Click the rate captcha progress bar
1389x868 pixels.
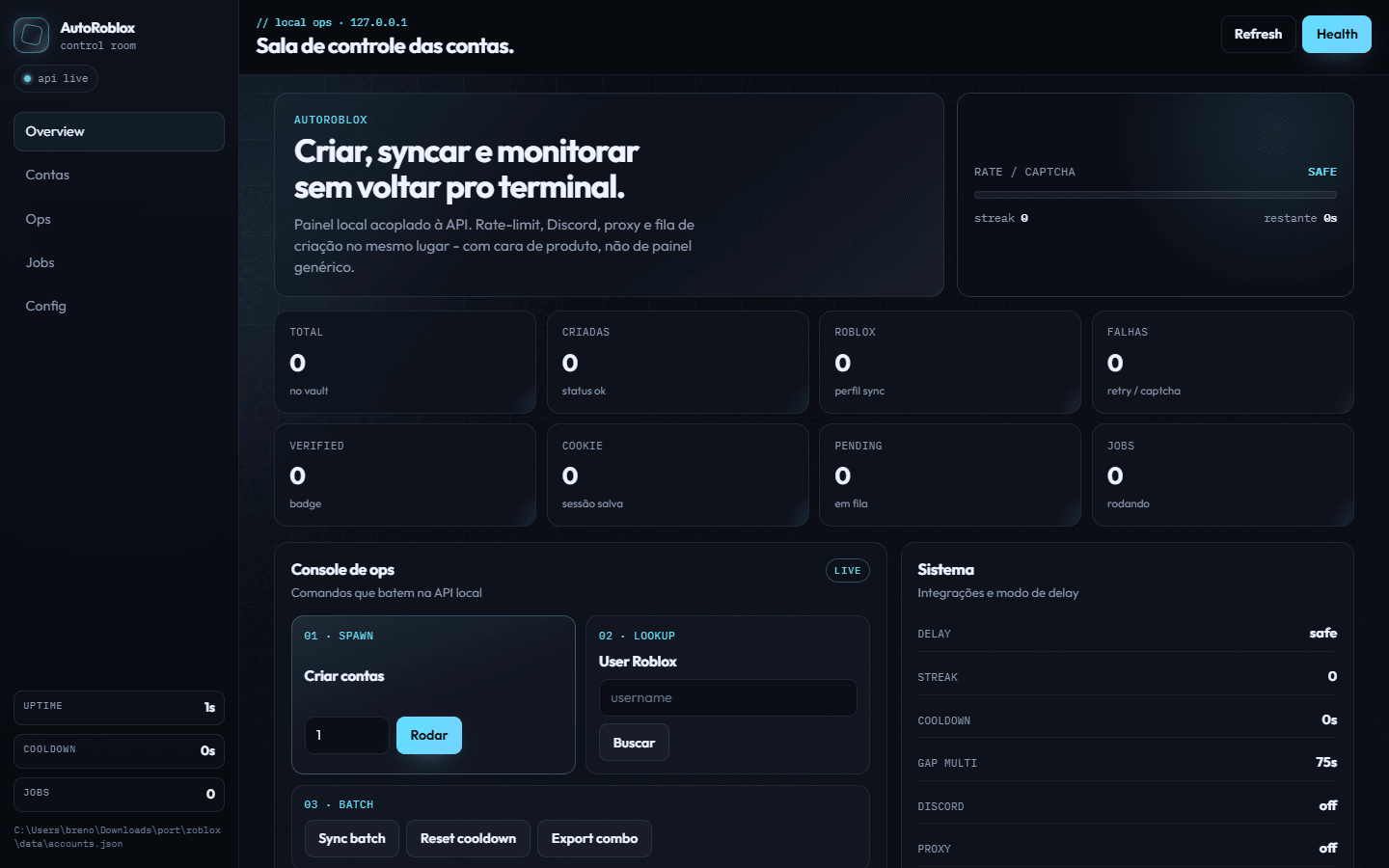point(1156,195)
